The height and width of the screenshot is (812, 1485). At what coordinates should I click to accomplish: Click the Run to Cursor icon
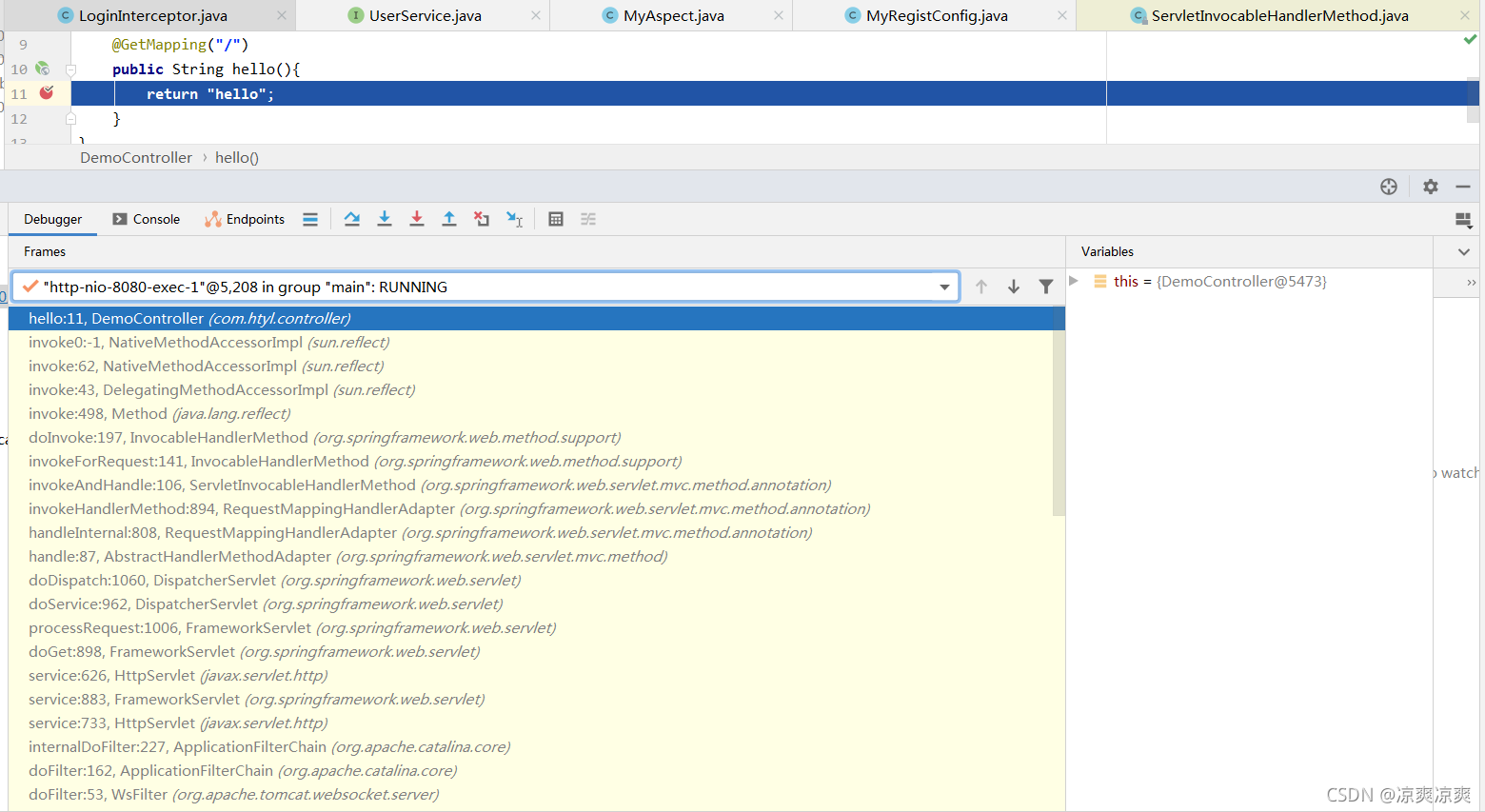[514, 219]
